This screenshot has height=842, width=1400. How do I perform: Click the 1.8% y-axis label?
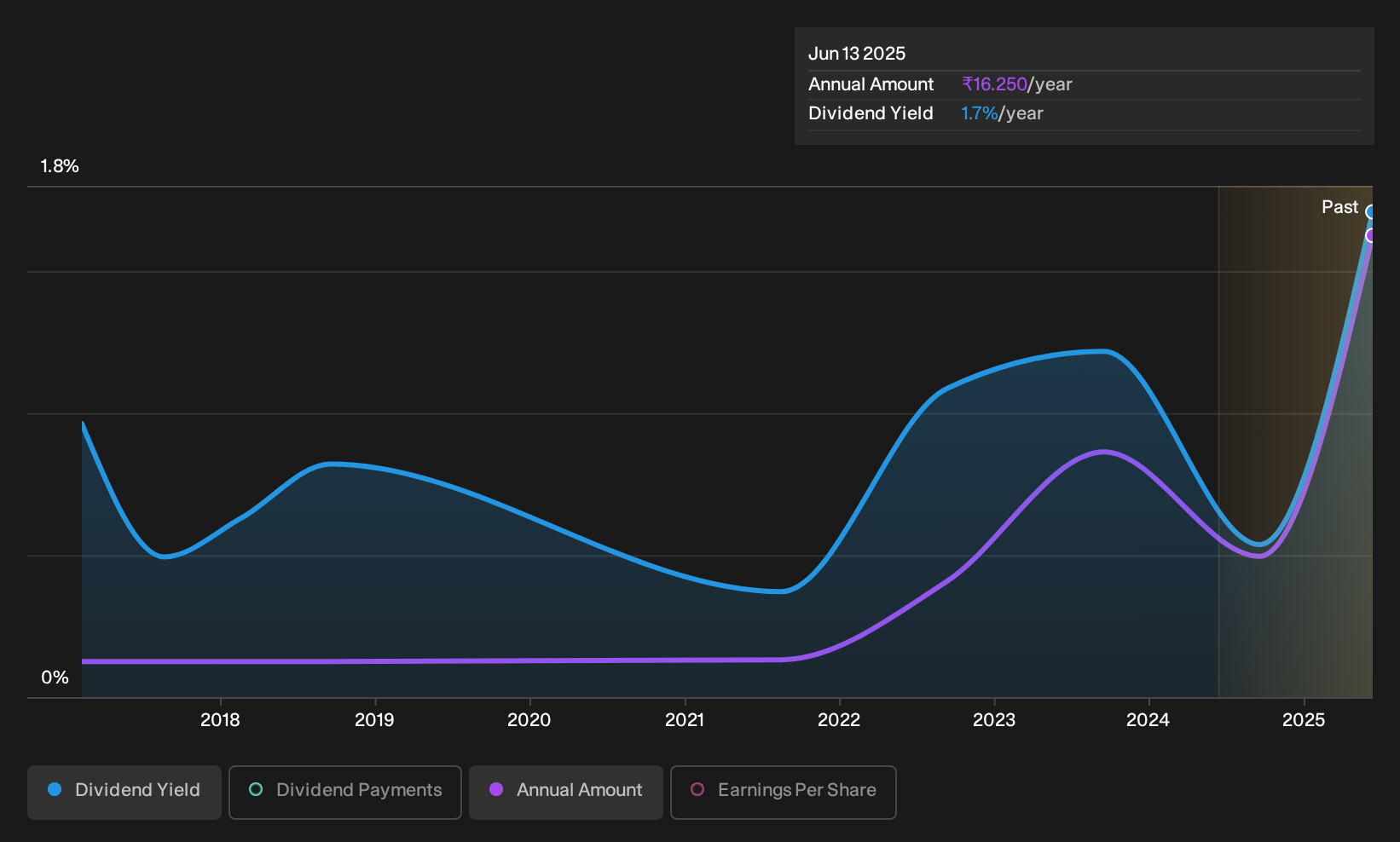pyautogui.click(x=60, y=166)
